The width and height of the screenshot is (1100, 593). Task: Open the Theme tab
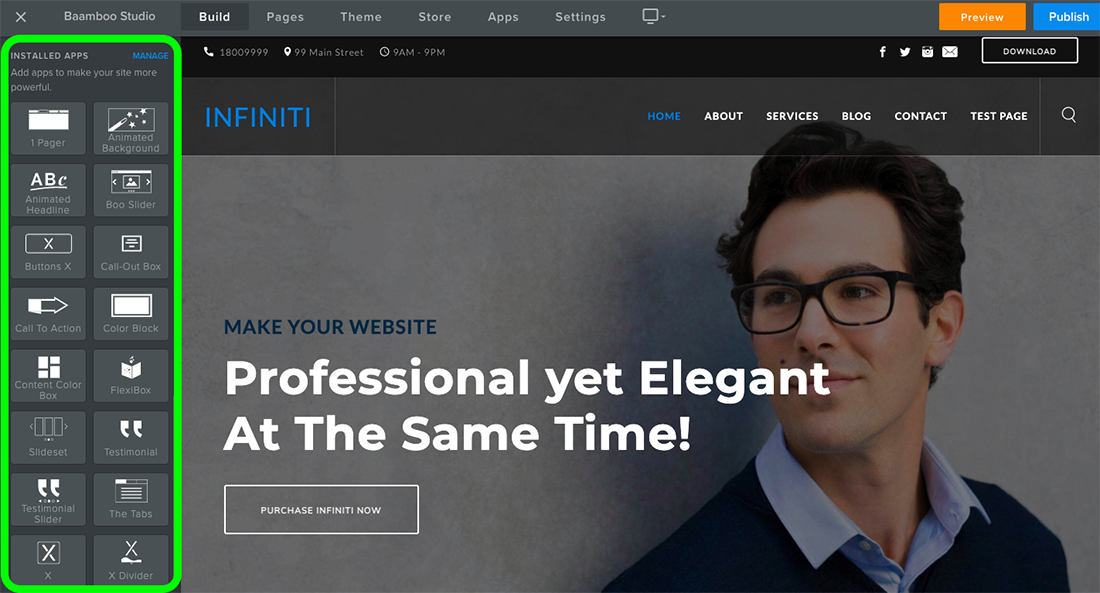click(361, 17)
